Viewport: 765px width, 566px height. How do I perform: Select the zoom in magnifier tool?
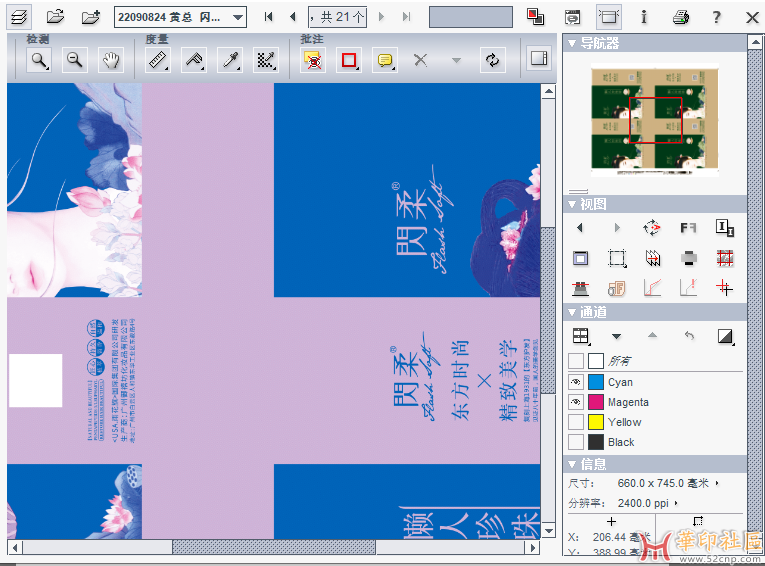[x=39, y=60]
